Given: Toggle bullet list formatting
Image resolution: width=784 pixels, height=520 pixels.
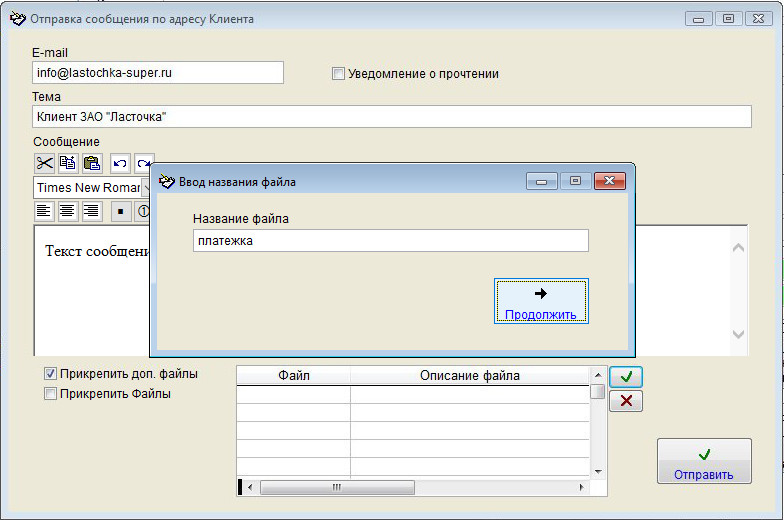Looking at the screenshot, I should [120, 212].
